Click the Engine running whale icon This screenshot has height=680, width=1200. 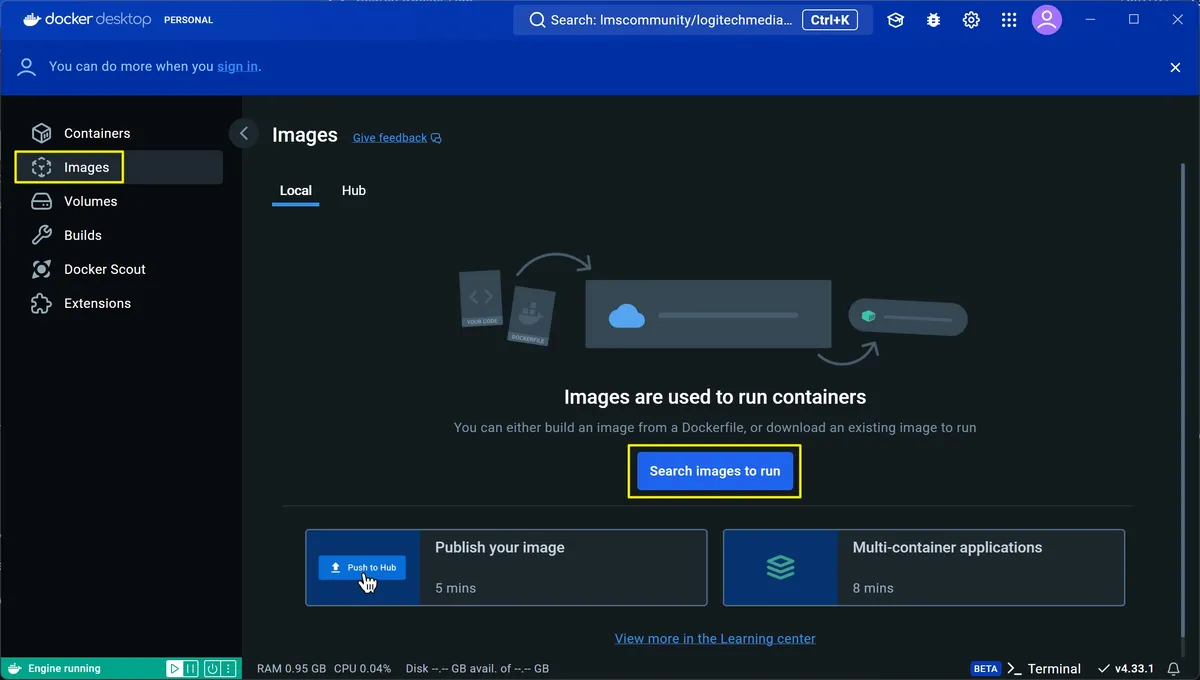[14, 668]
